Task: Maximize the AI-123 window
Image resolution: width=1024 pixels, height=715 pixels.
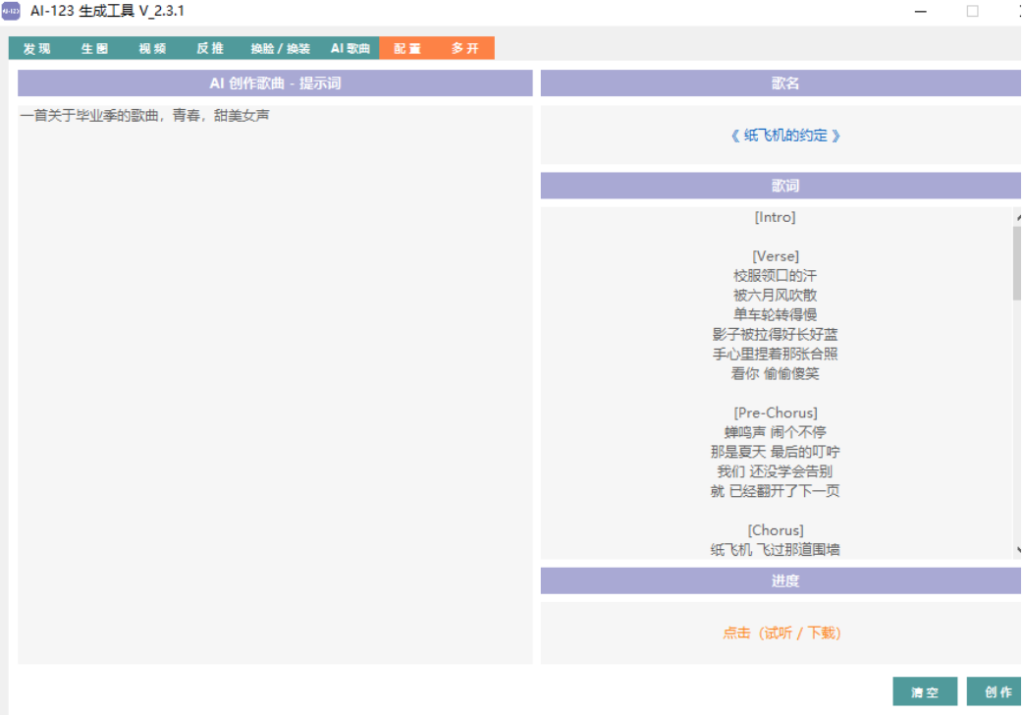Action: click(x=972, y=11)
